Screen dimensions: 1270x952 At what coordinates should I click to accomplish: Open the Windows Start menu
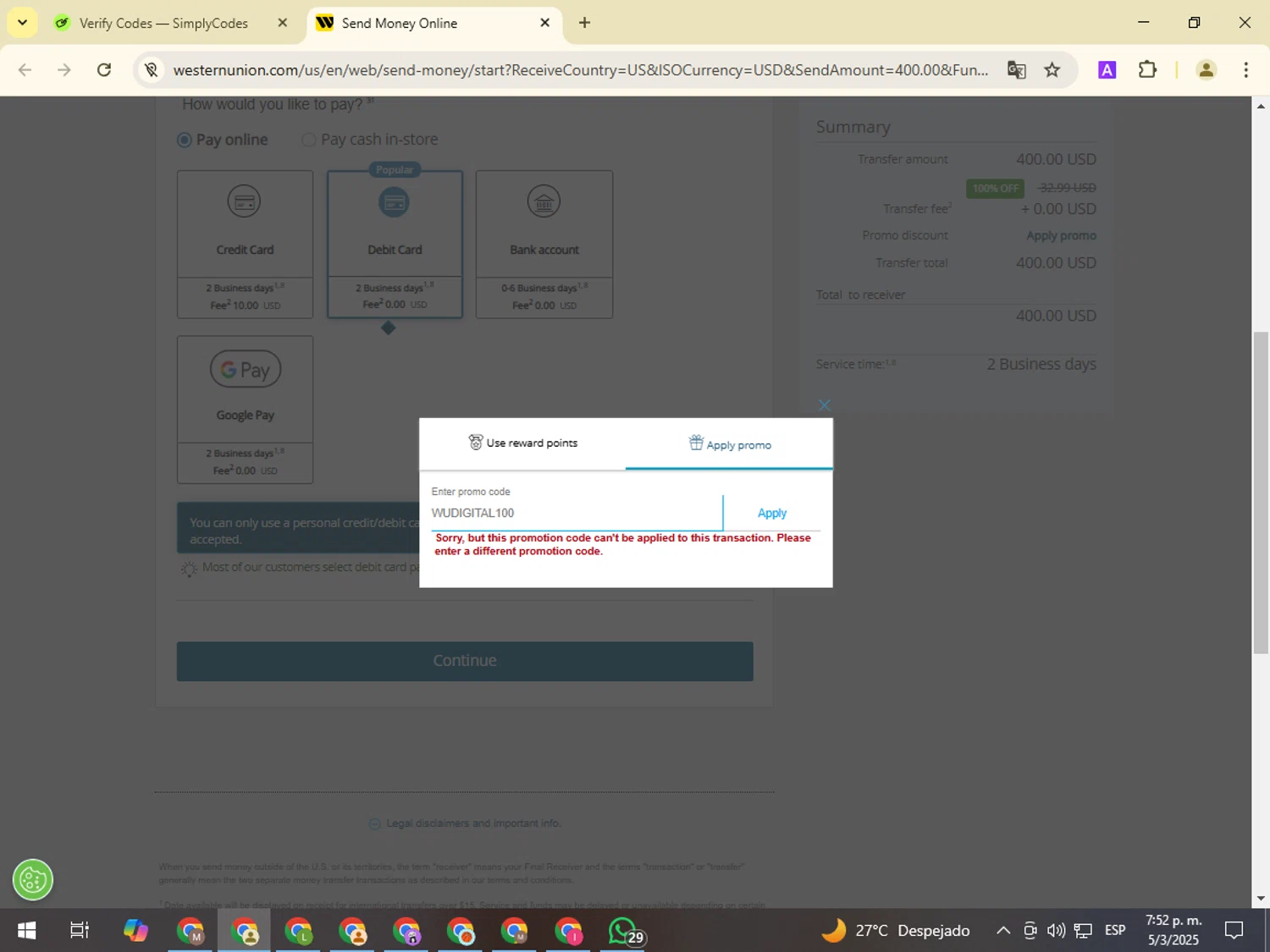click(x=26, y=931)
